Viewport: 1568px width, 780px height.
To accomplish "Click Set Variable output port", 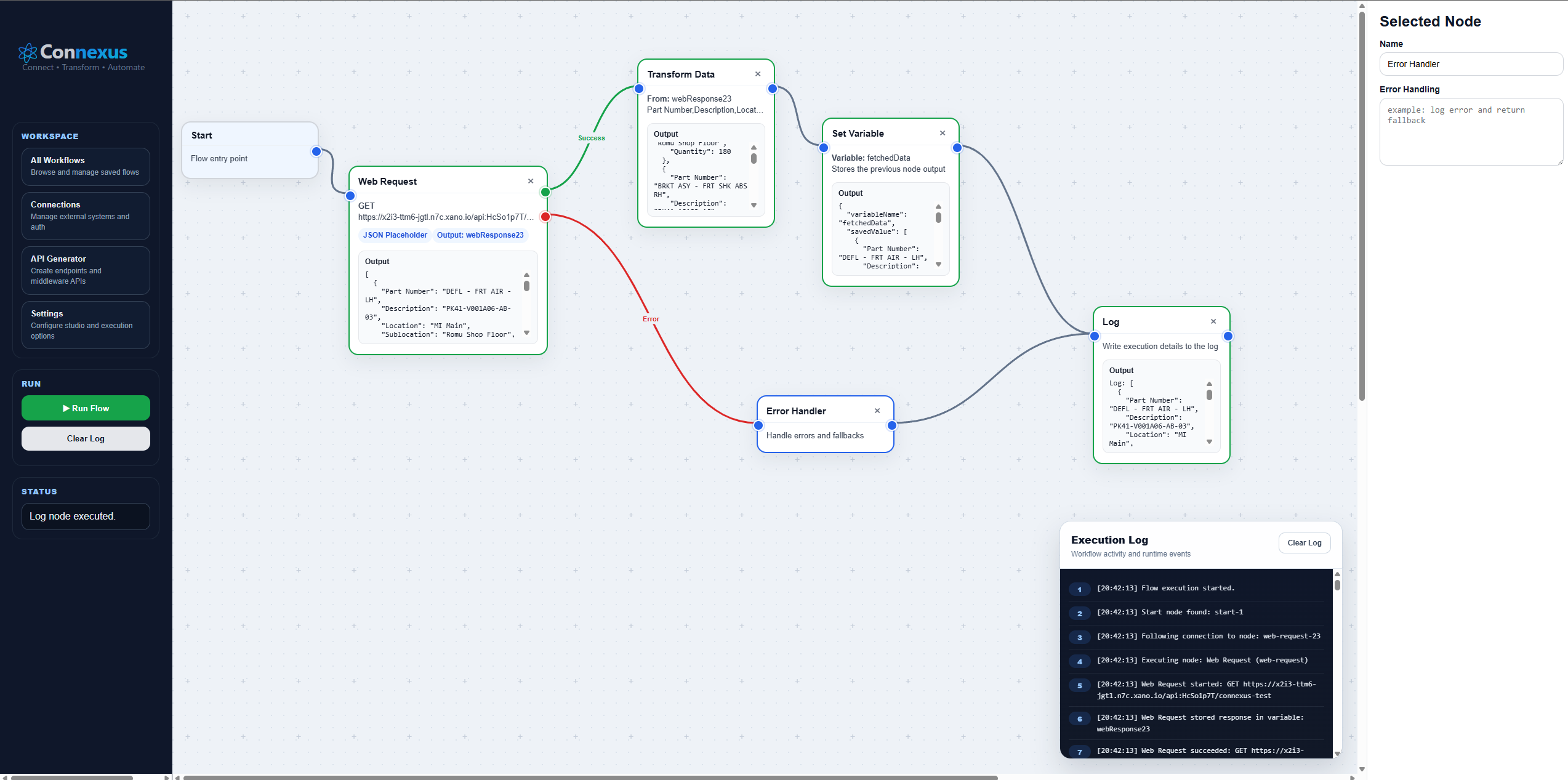I will (957, 148).
